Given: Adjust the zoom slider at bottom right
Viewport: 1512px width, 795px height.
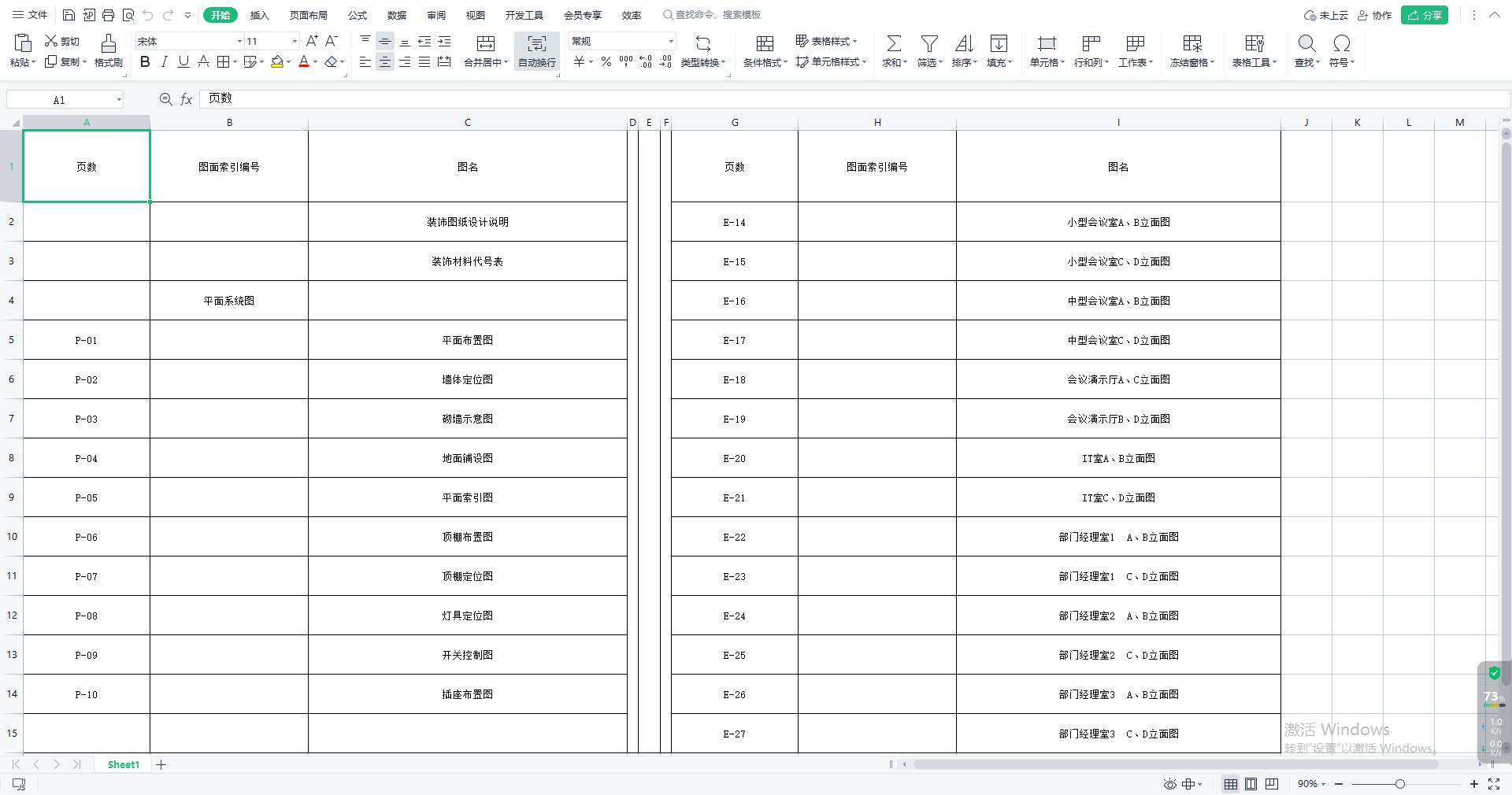Looking at the screenshot, I should click(1399, 784).
